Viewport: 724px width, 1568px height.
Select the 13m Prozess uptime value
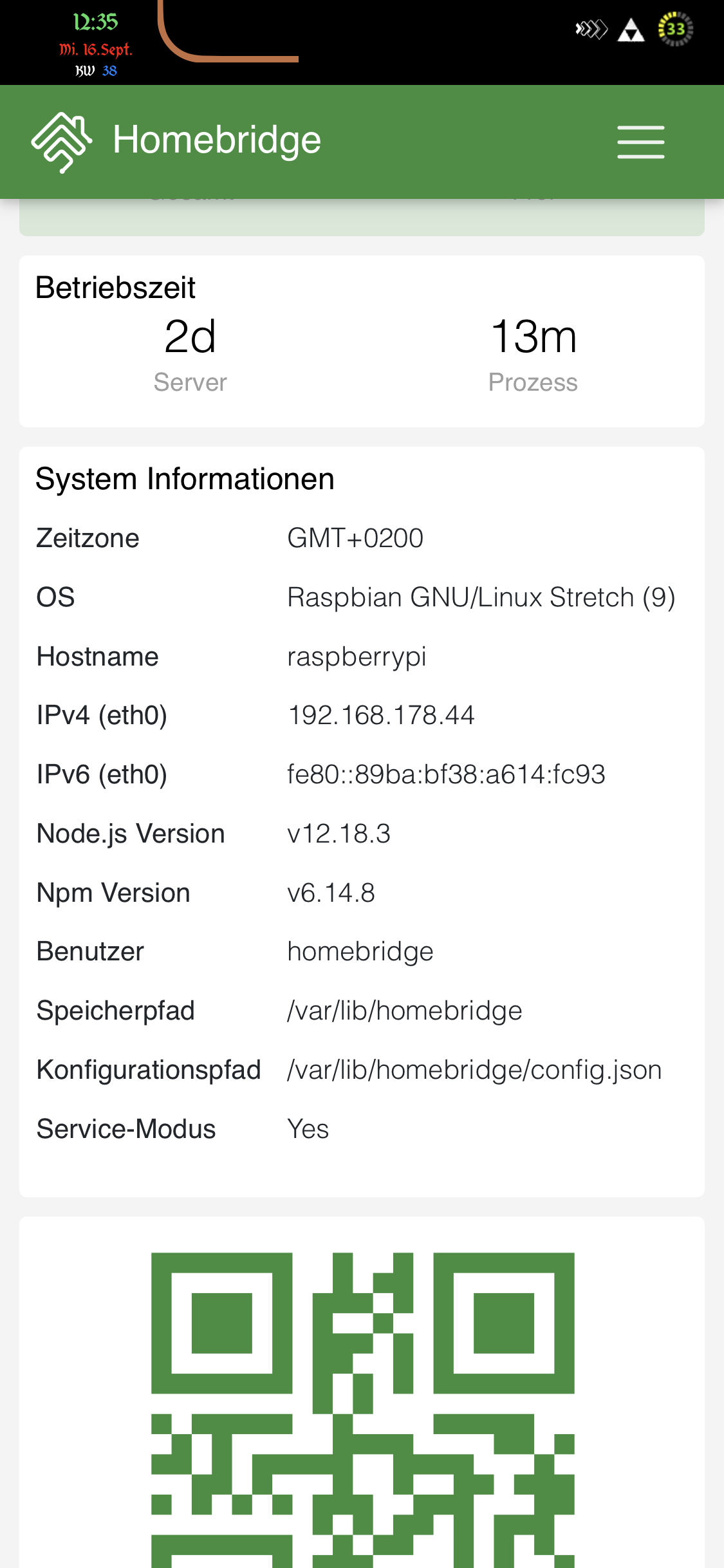tap(533, 337)
